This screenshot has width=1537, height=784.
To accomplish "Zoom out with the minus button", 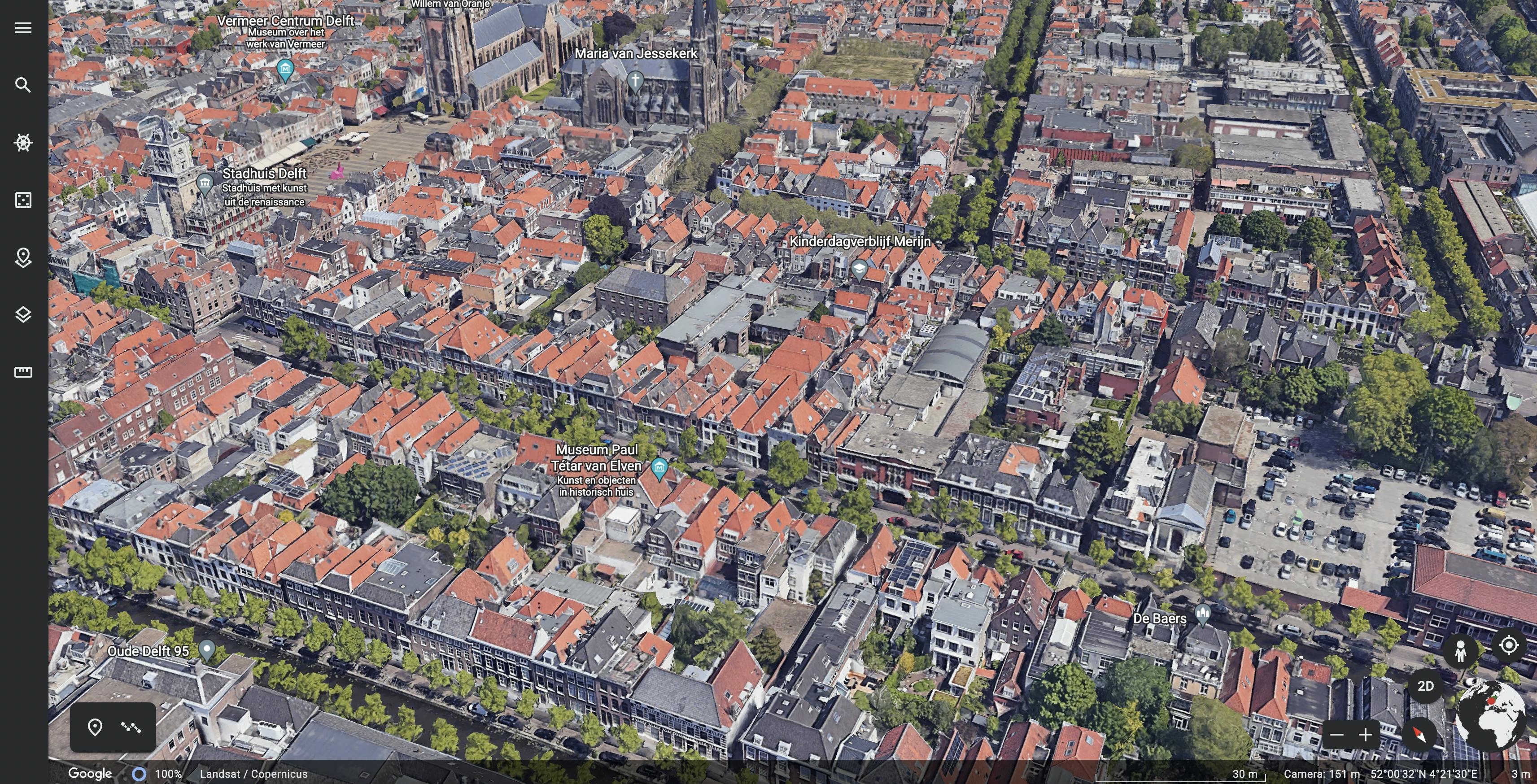I will point(1337,735).
